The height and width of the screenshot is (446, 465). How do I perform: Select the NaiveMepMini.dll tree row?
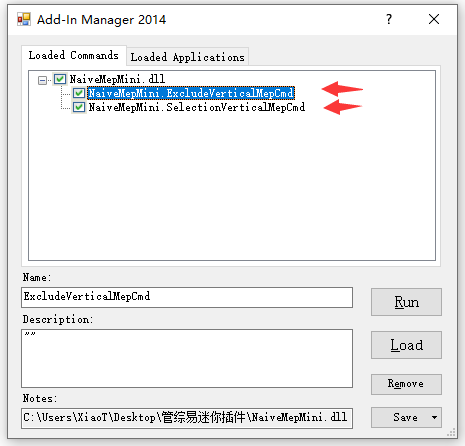[117, 79]
